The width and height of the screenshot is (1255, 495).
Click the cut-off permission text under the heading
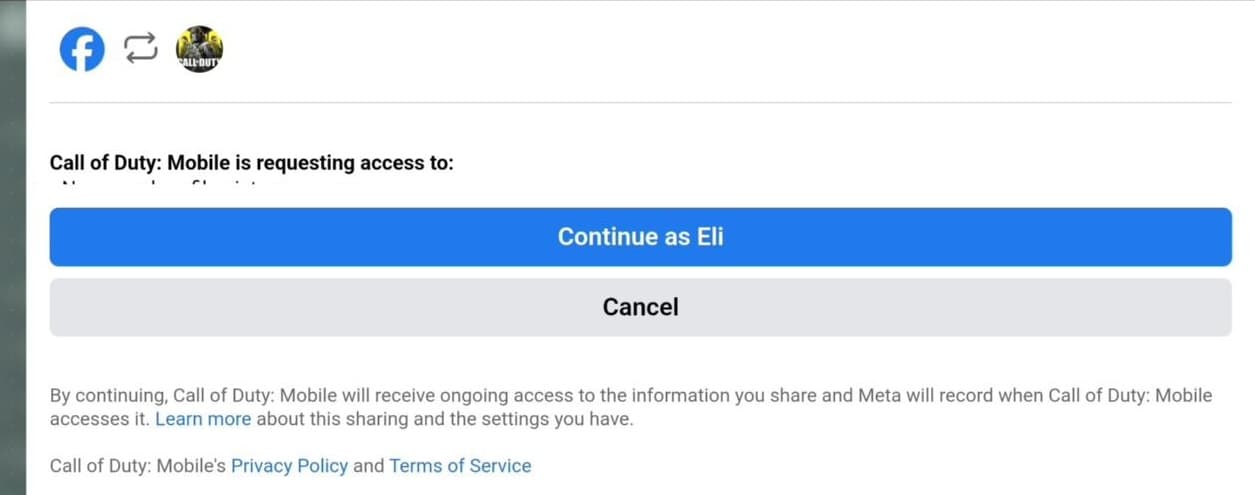point(170,185)
